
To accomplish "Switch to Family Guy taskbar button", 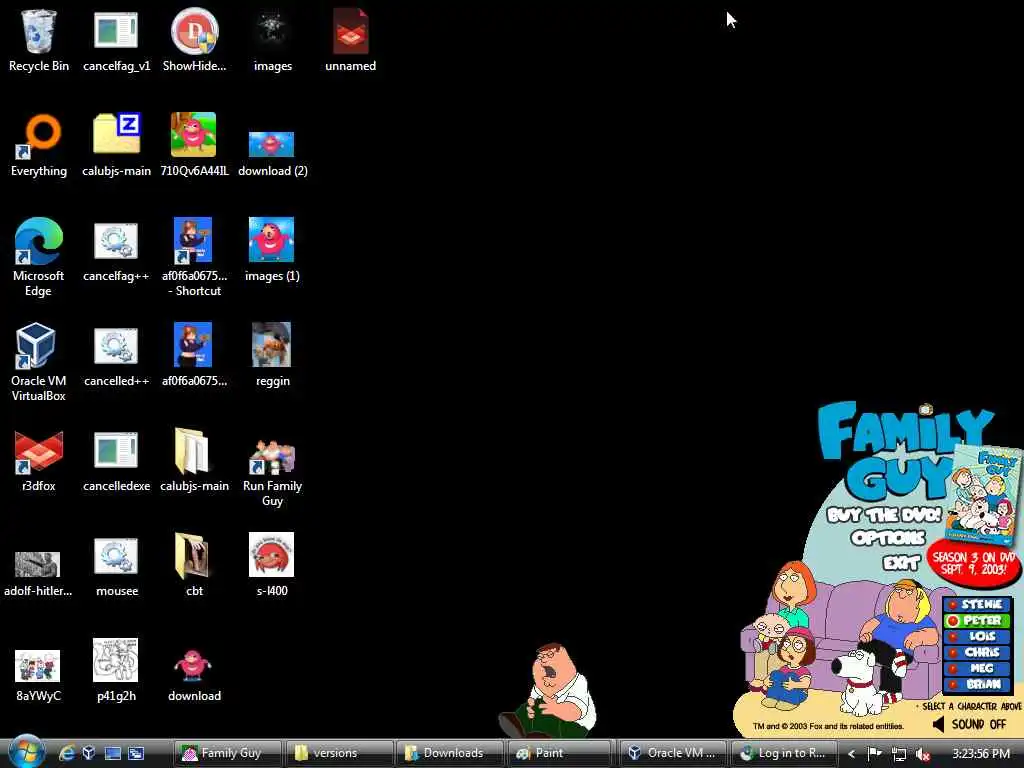I will 228,753.
